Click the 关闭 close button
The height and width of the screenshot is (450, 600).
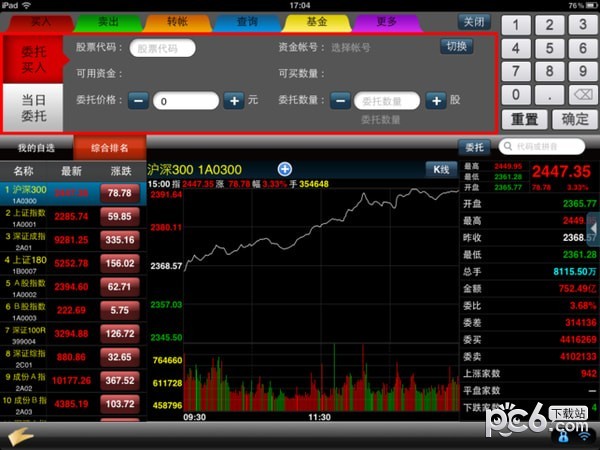coord(474,22)
